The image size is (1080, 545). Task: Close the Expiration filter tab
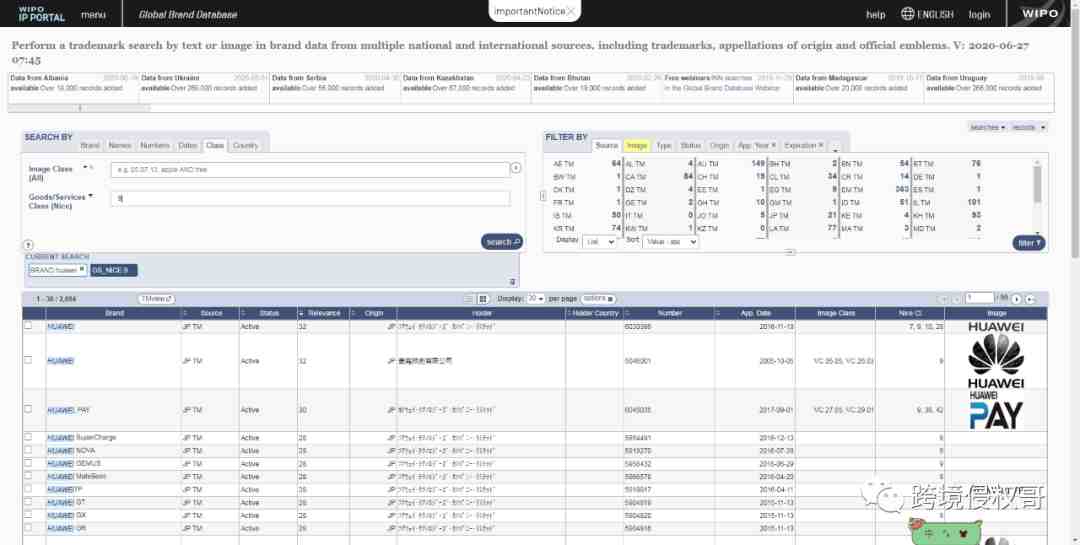click(x=820, y=145)
